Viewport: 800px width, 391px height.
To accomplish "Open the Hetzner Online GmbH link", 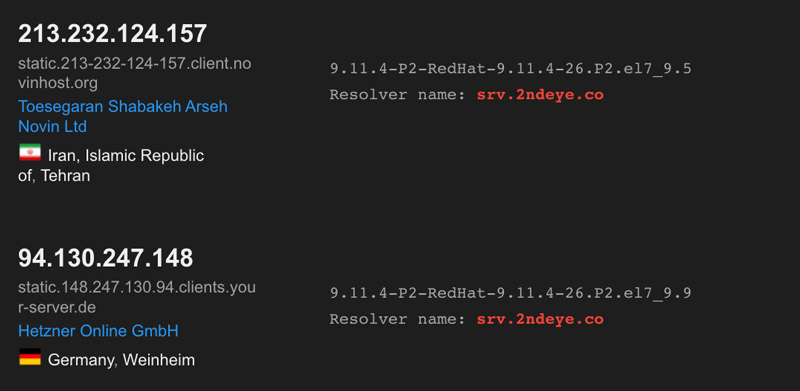I will [98, 331].
